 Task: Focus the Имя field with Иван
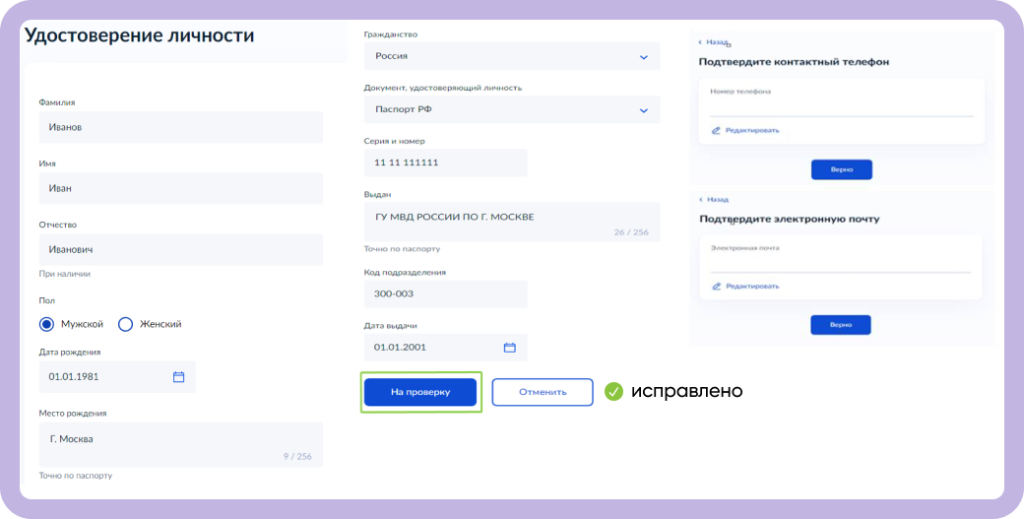coord(181,189)
